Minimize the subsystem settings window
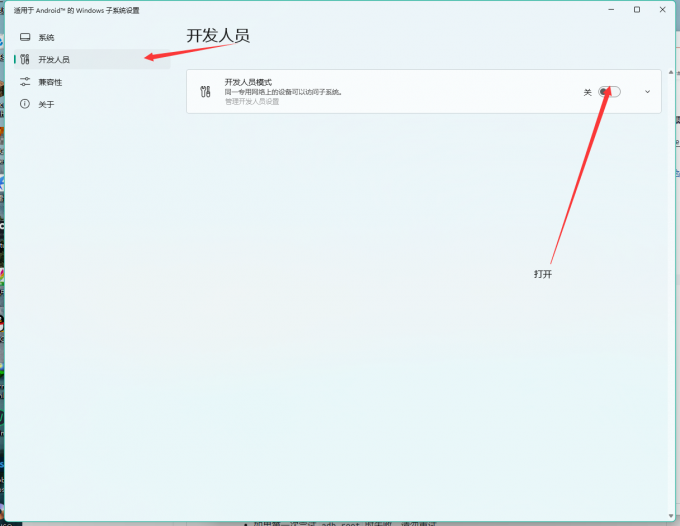The image size is (680, 526). tap(610, 10)
